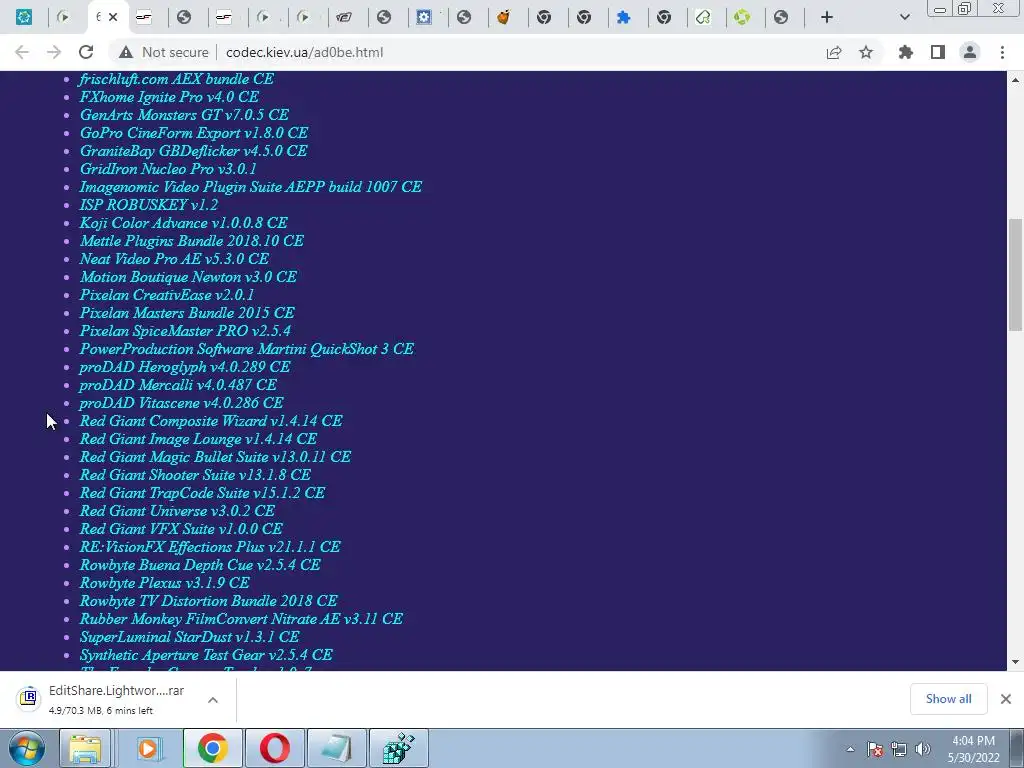1024x768 pixels.
Task: Open proDAD Heroglyph v4.0.289 CE link
Action: (185, 367)
